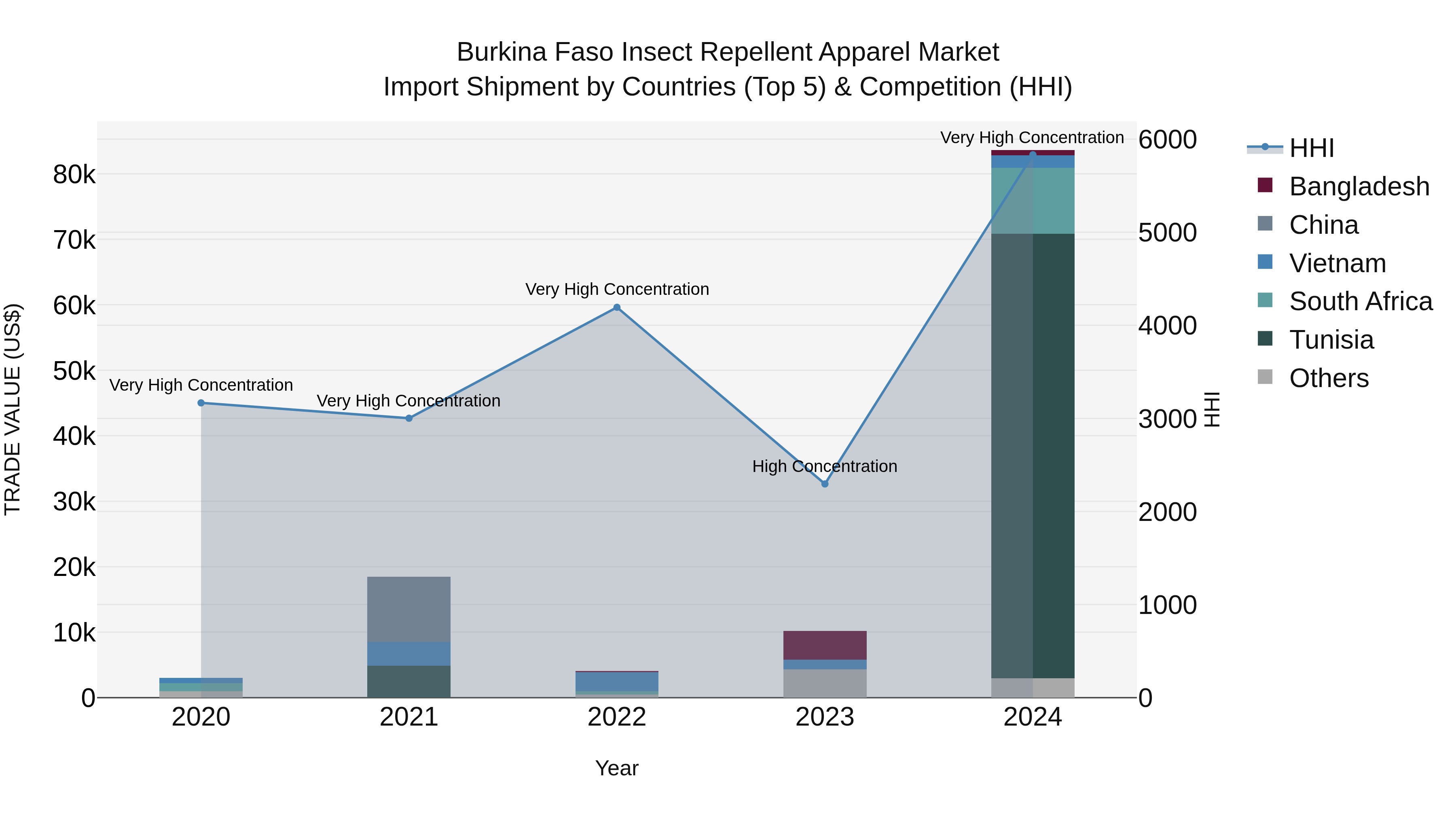Click the 'Year' axis title

[x=617, y=768]
